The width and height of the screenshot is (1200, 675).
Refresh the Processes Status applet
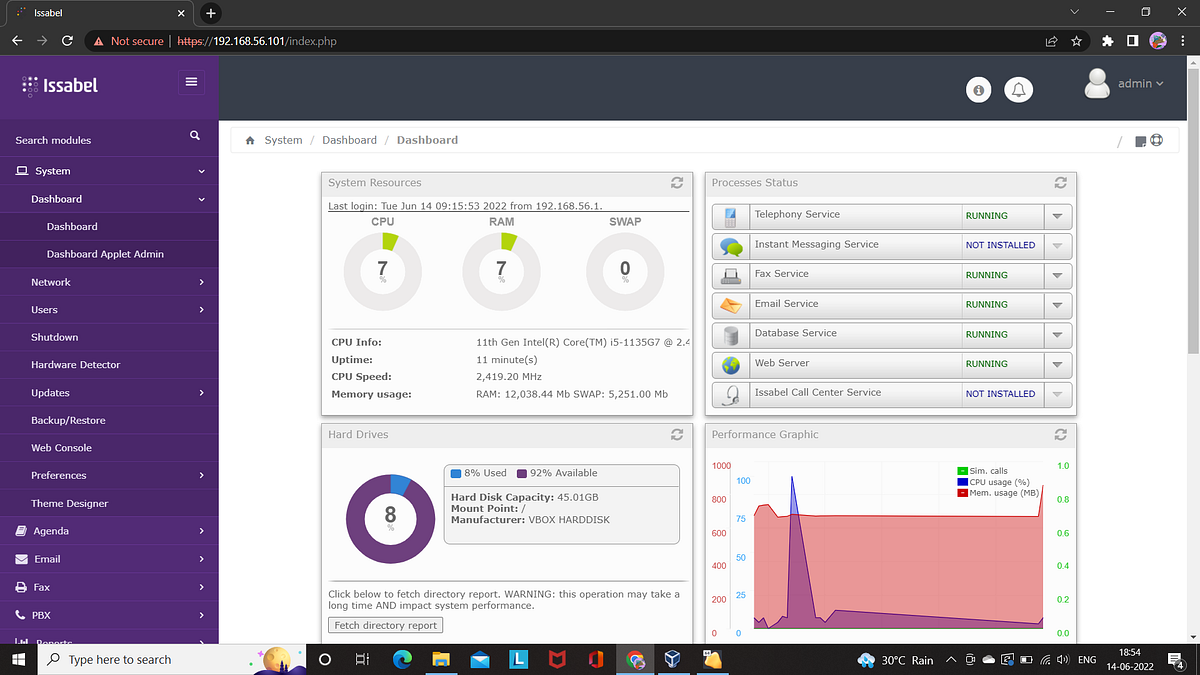[1061, 183]
